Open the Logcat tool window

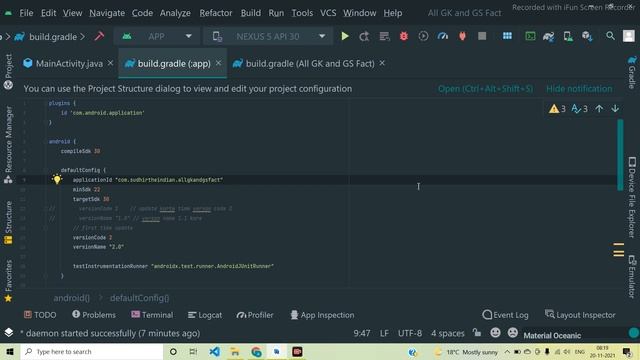(205, 315)
